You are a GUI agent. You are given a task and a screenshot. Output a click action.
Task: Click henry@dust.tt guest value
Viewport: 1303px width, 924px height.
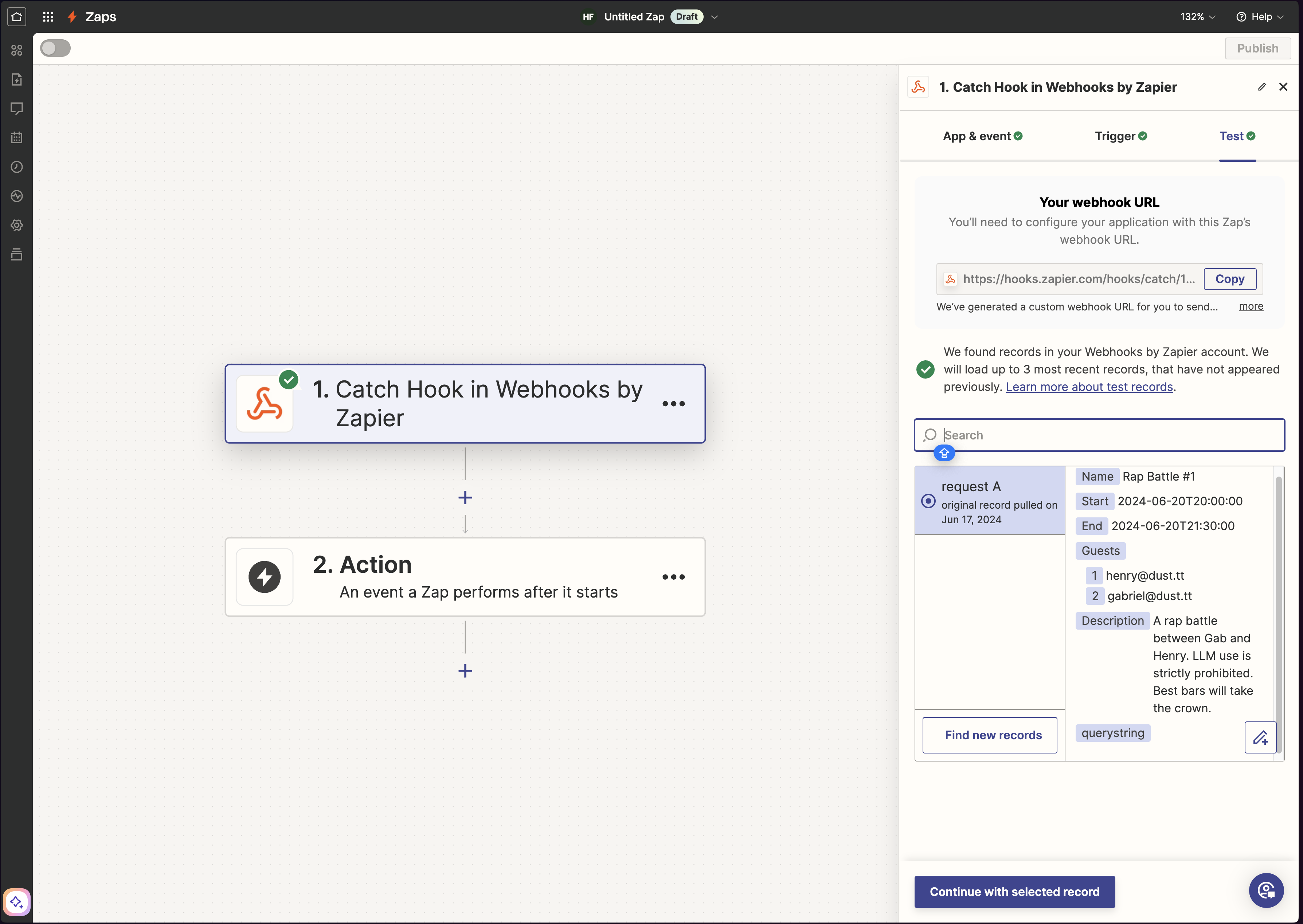tap(1145, 576)
